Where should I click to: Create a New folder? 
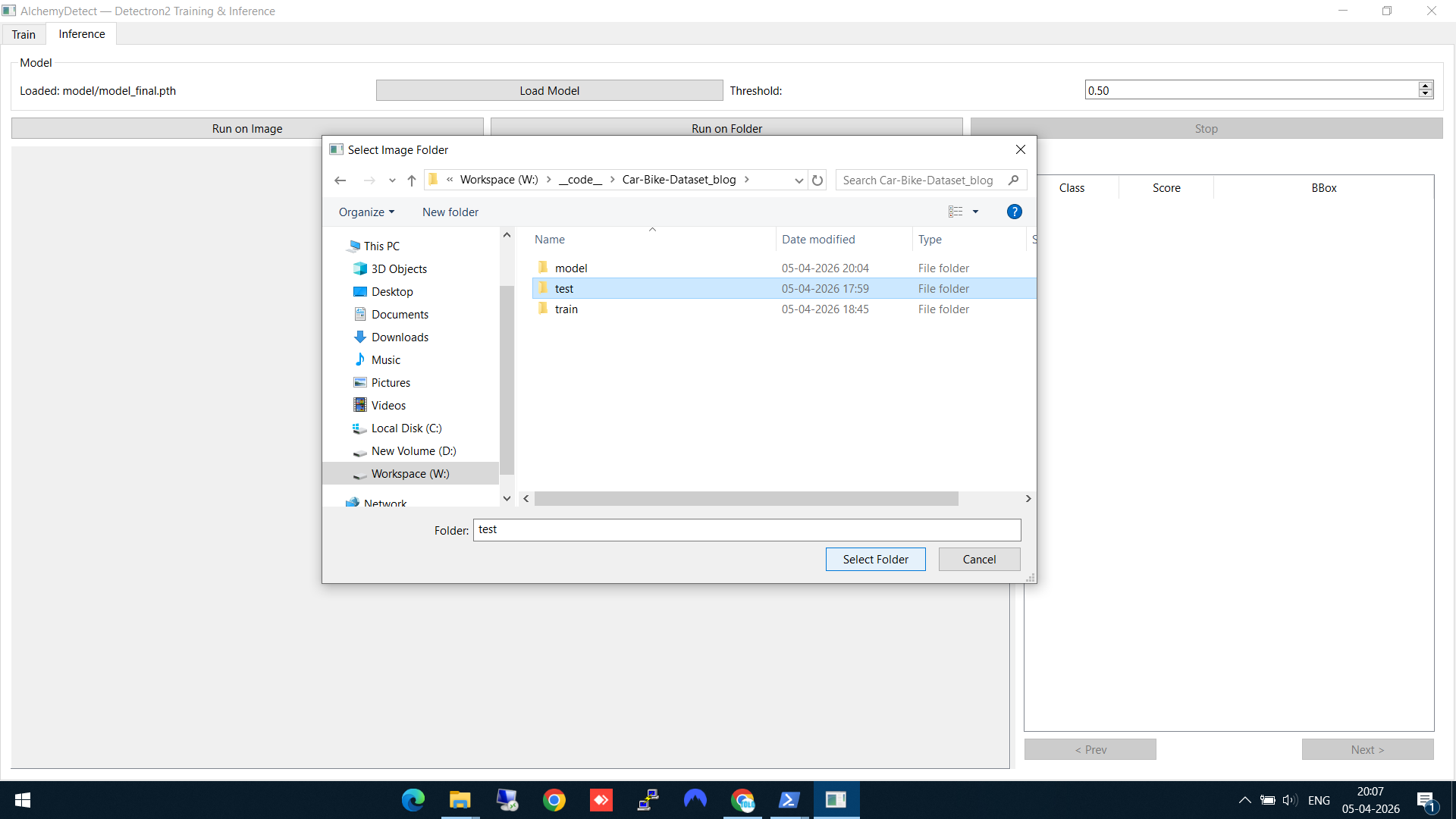coord(450,212)
